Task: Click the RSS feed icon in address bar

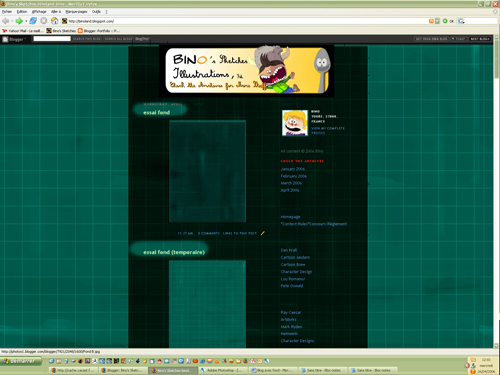Action: [431, 21]
